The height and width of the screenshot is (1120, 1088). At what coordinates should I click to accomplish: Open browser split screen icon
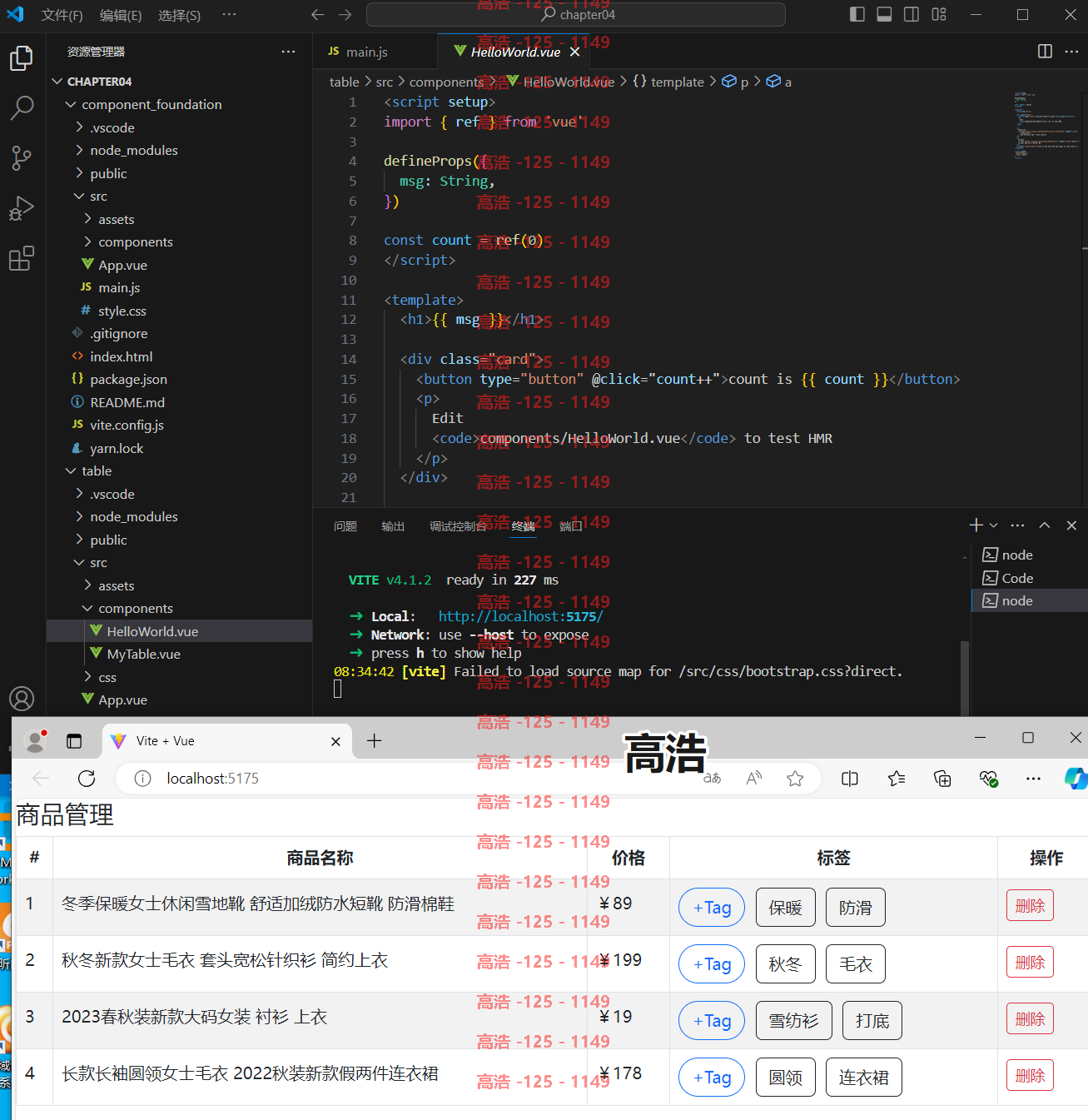pyautogui.click(x=850, y=779)
